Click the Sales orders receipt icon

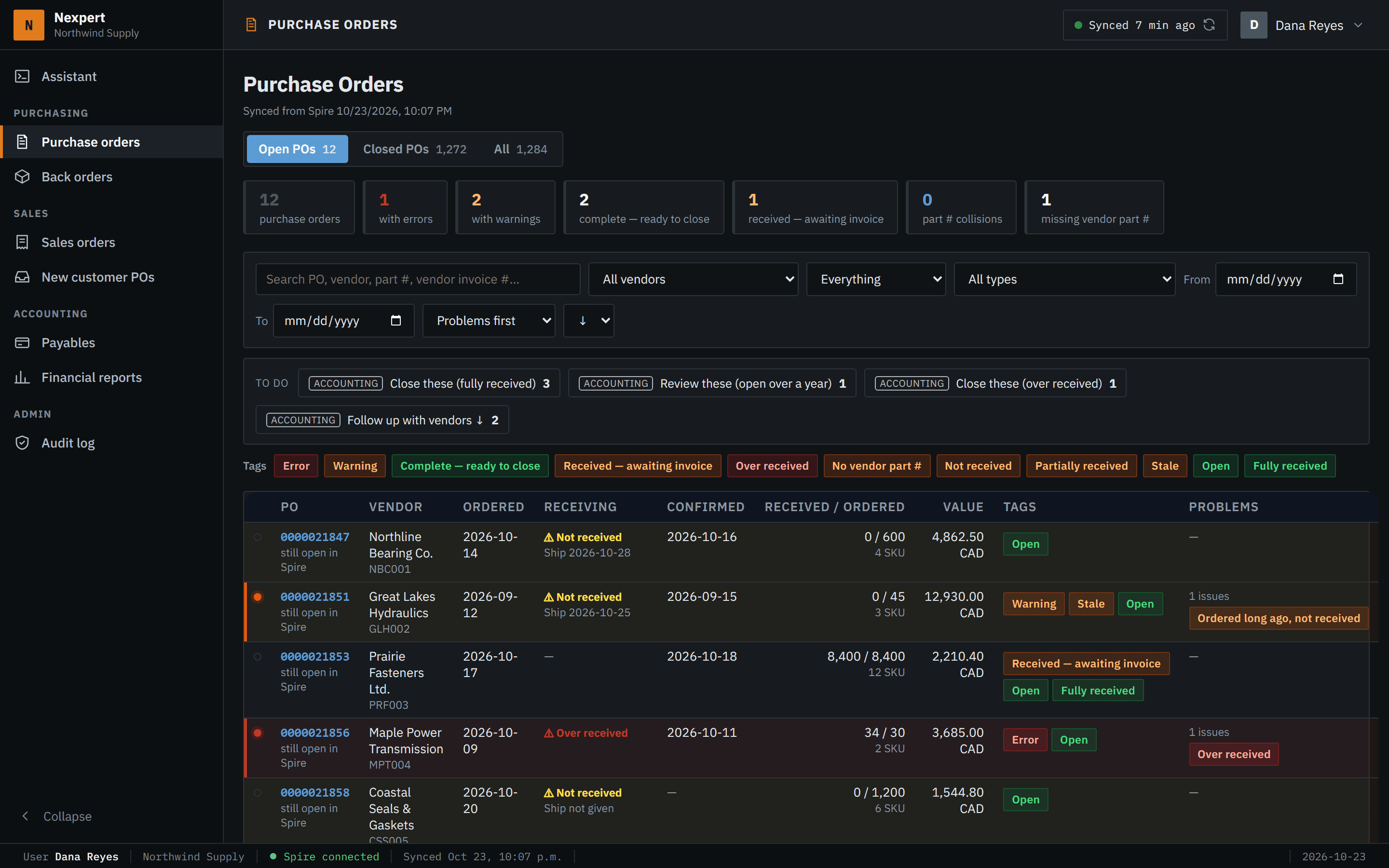coord(22,242)
